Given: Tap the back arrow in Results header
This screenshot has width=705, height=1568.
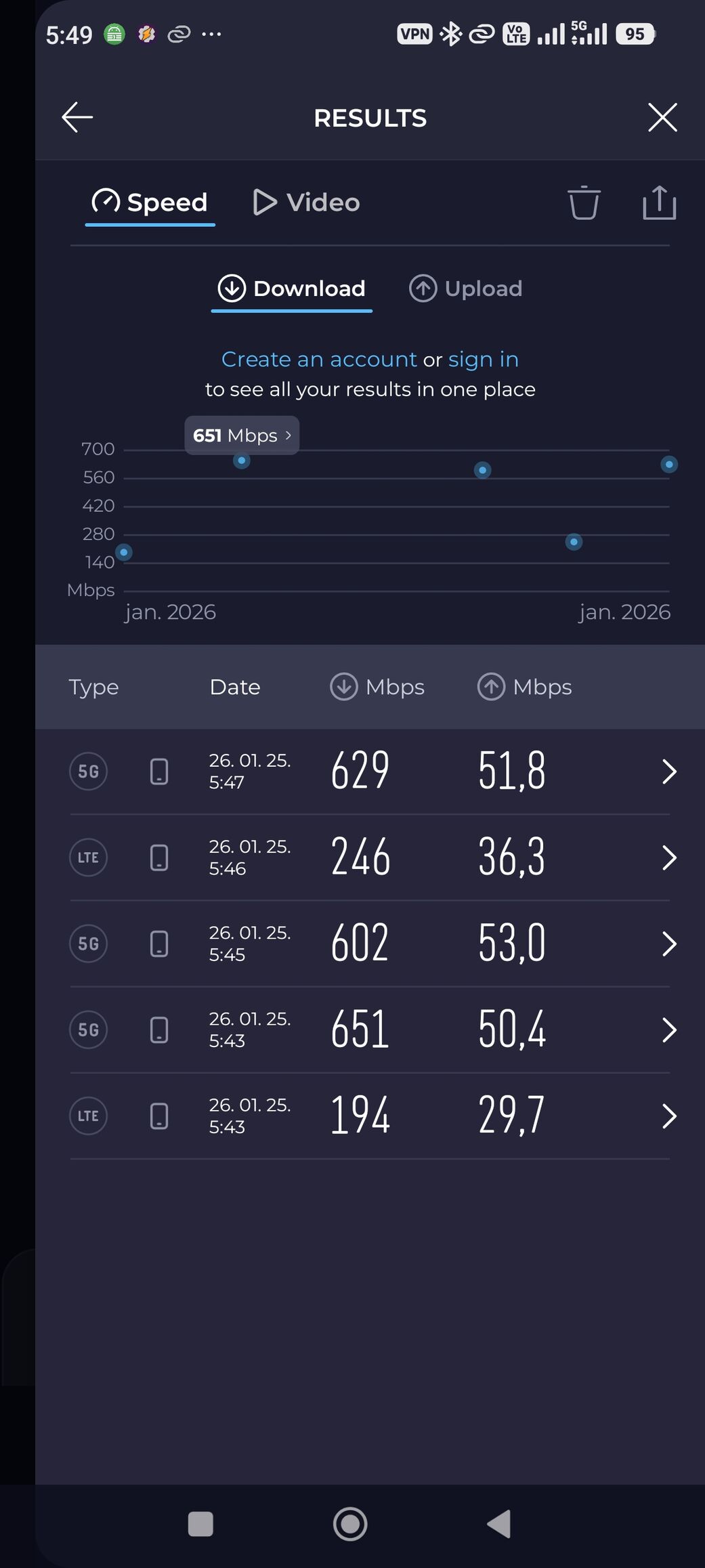Looking at the screenshot, I should [77, 117].
